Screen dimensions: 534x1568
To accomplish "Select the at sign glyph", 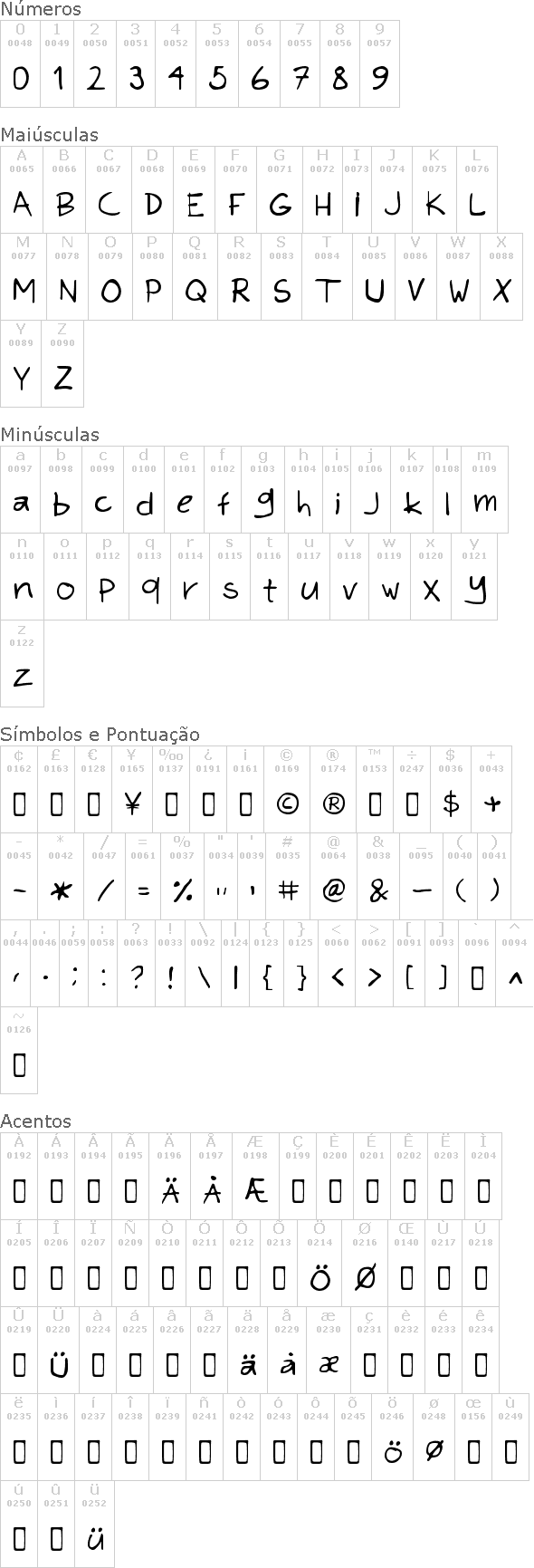I will 333,890.
